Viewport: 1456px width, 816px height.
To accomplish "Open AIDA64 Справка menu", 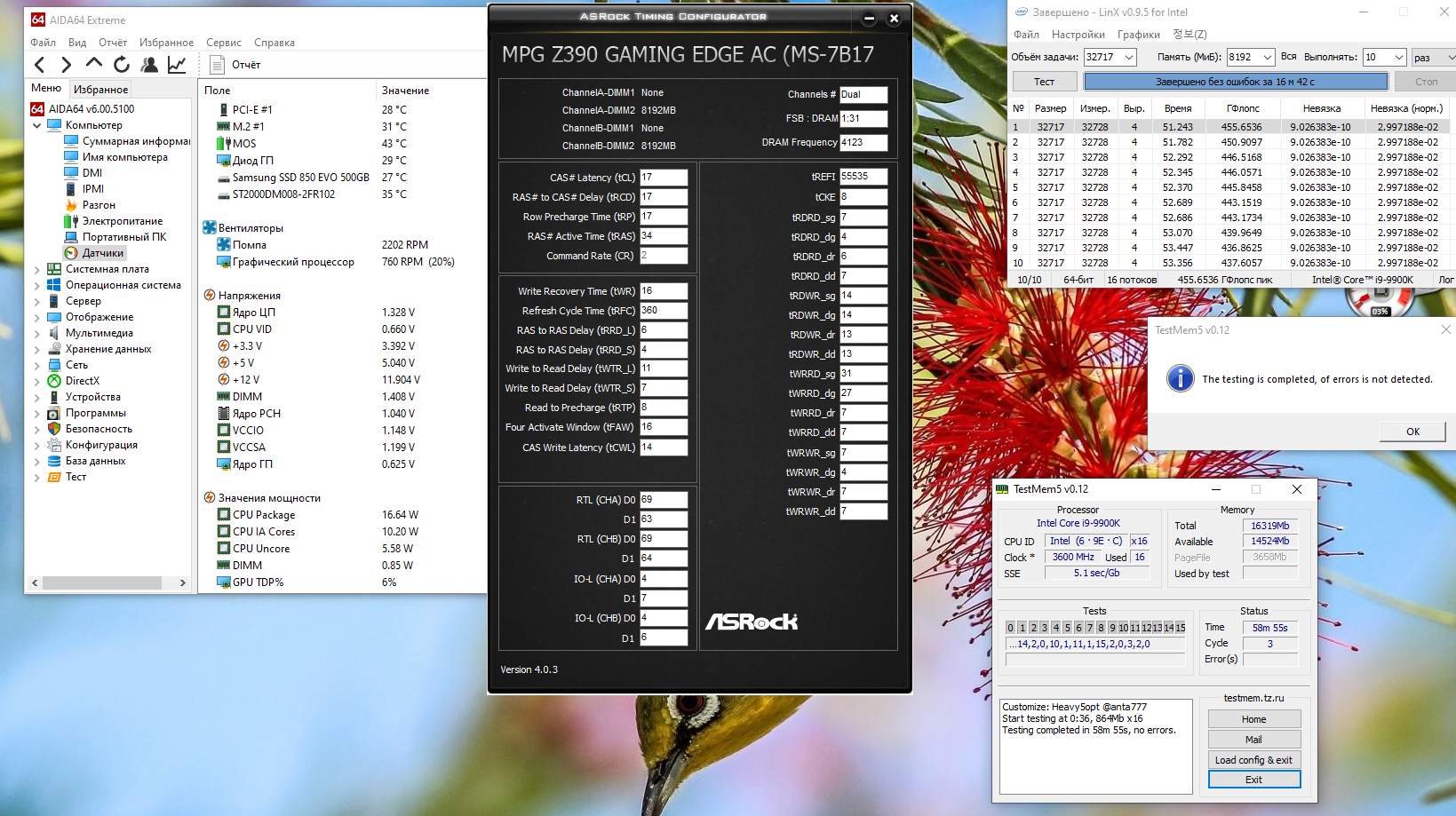I will [x=274, y=43].
